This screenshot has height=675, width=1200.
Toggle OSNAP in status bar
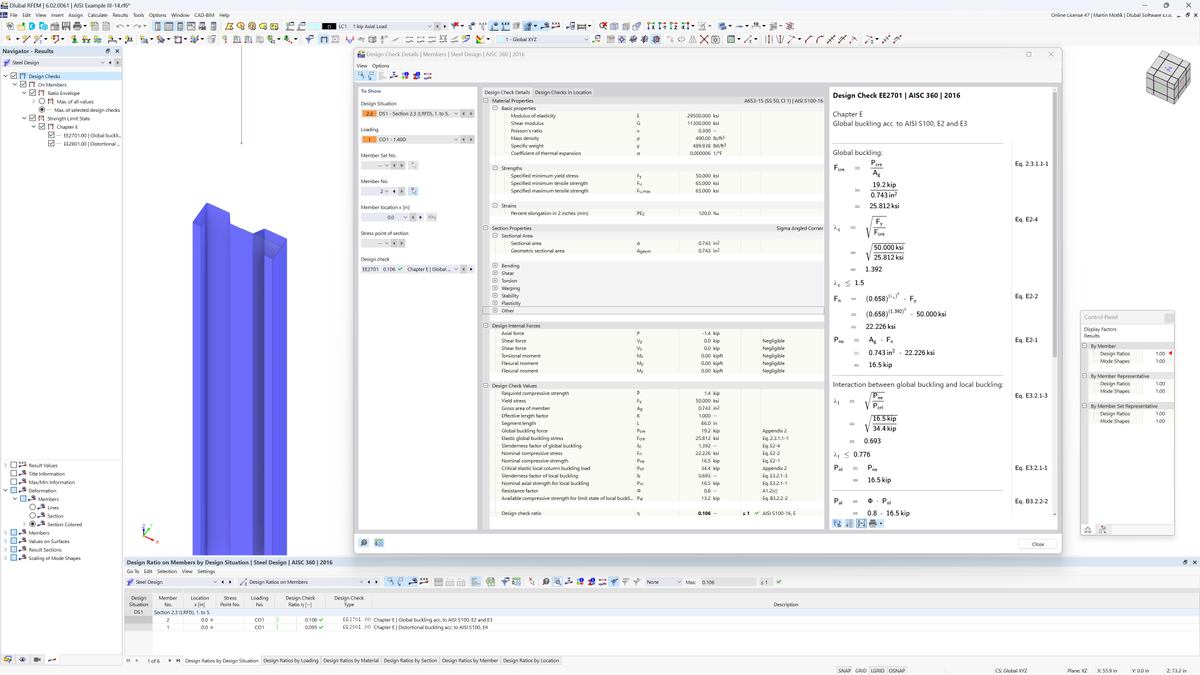897,670
